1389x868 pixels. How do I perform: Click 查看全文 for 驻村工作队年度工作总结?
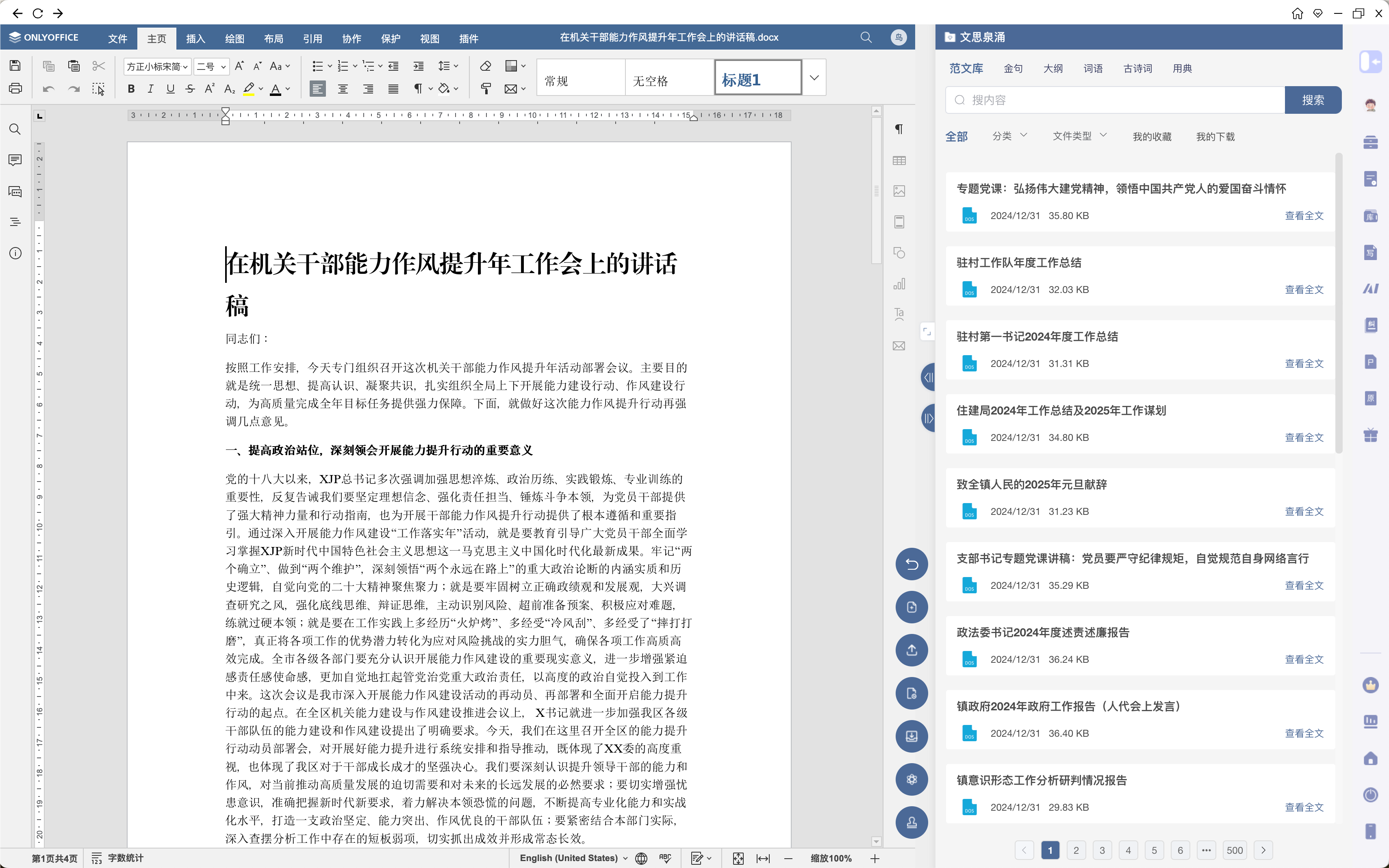(x=1304, y=289)
